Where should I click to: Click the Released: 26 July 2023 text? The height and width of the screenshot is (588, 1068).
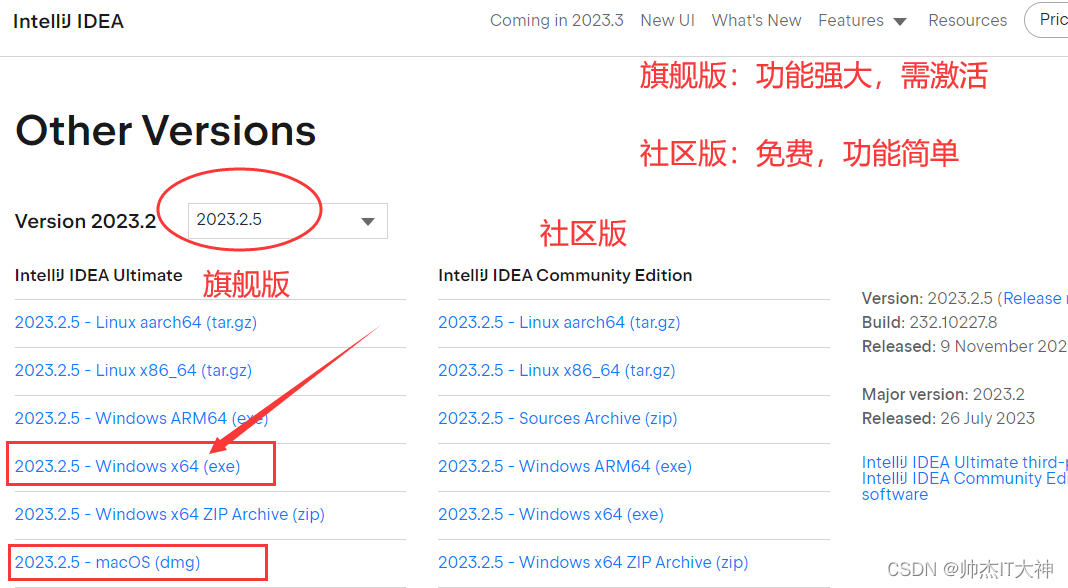(948, 418)
